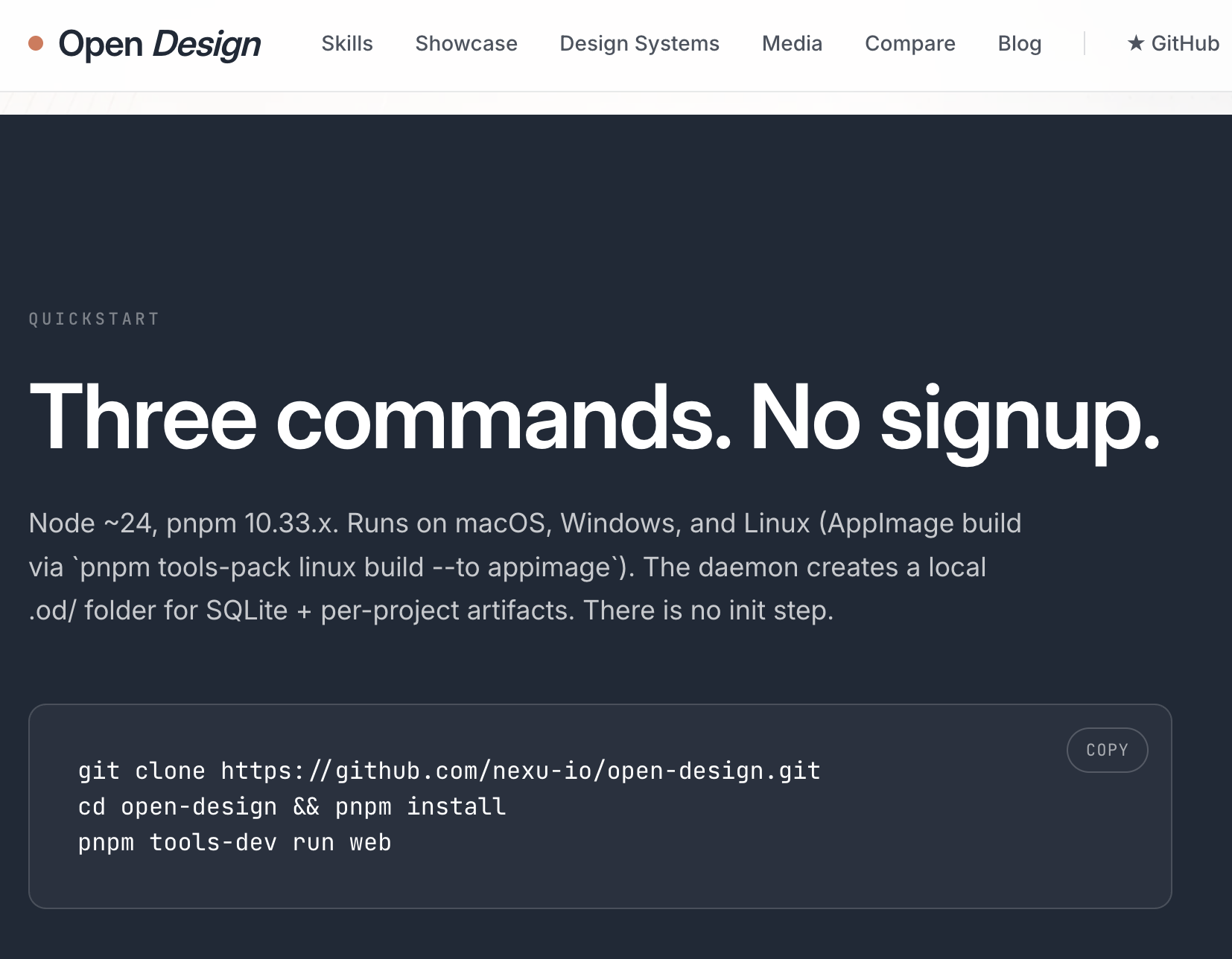Copy the quickstart commands with COPY button
Screen dimensions: 1232x959
(x=1107, y=750)
